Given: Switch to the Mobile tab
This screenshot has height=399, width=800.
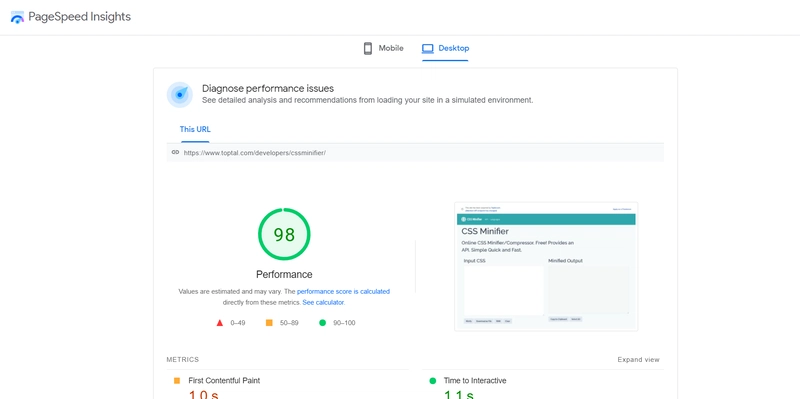Looking at the screenshot, I should click(383, 48).
